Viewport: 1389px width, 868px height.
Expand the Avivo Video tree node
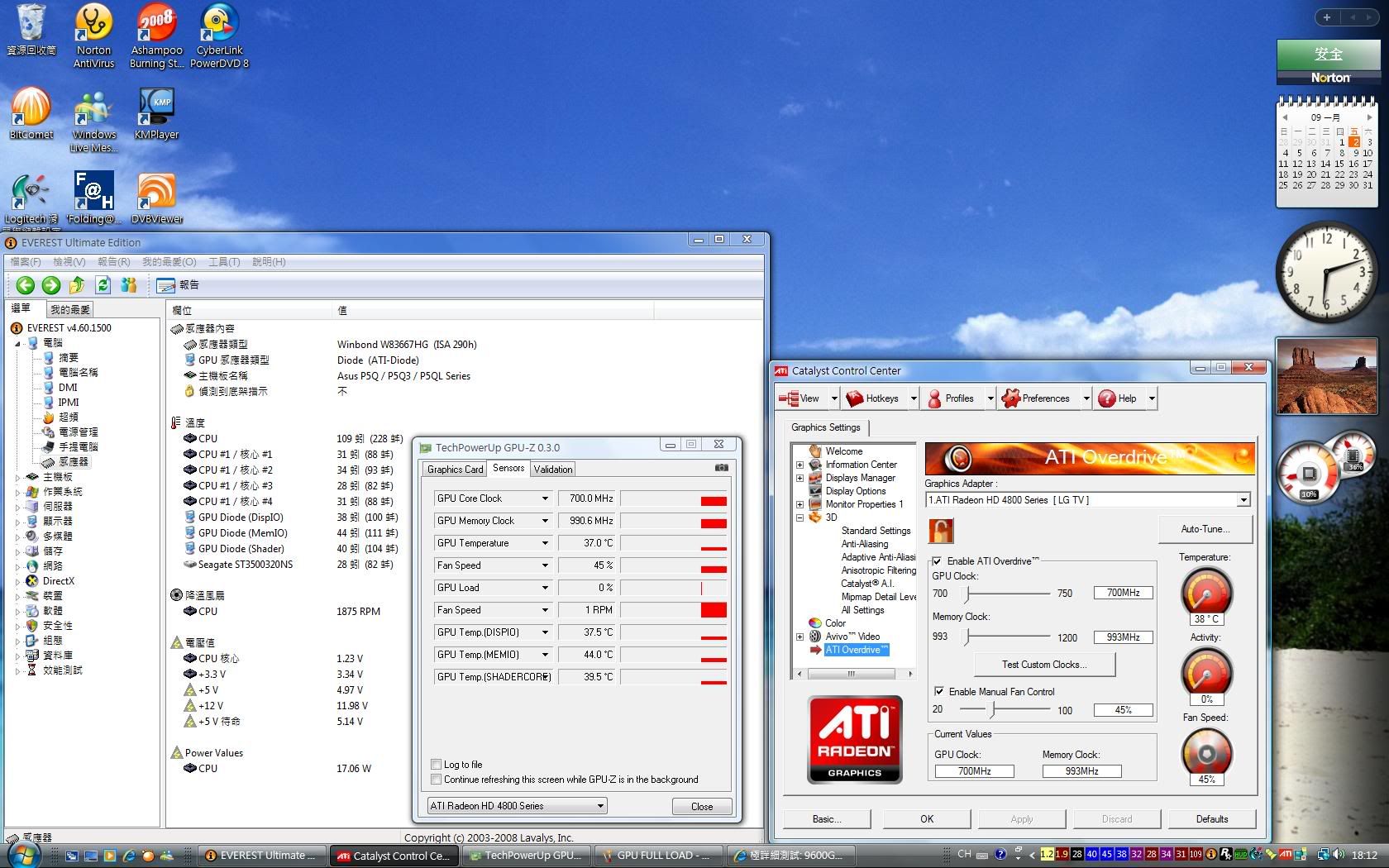coord(800,637)
